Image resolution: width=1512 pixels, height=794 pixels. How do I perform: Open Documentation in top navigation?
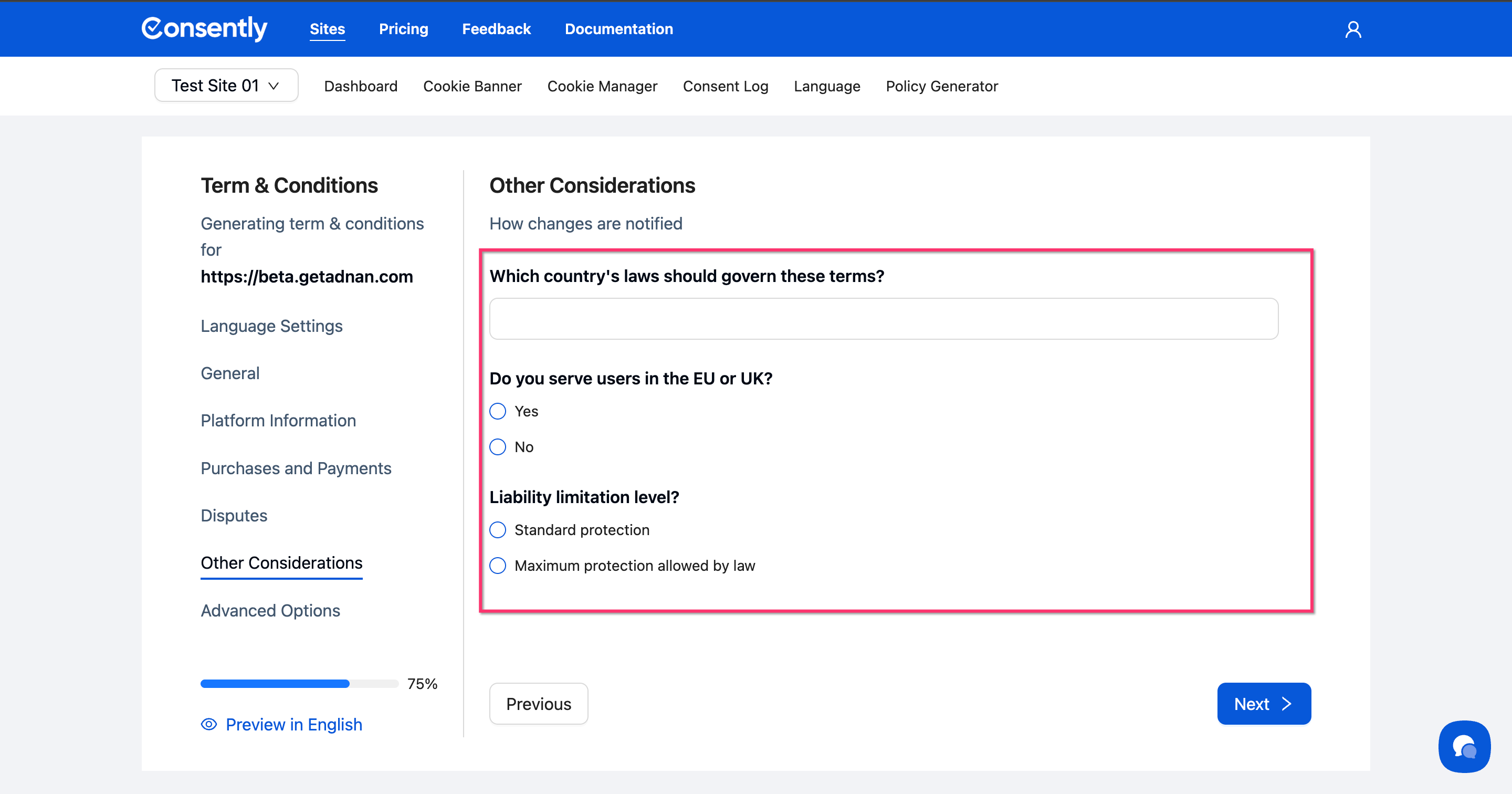(x=618, y=29)
